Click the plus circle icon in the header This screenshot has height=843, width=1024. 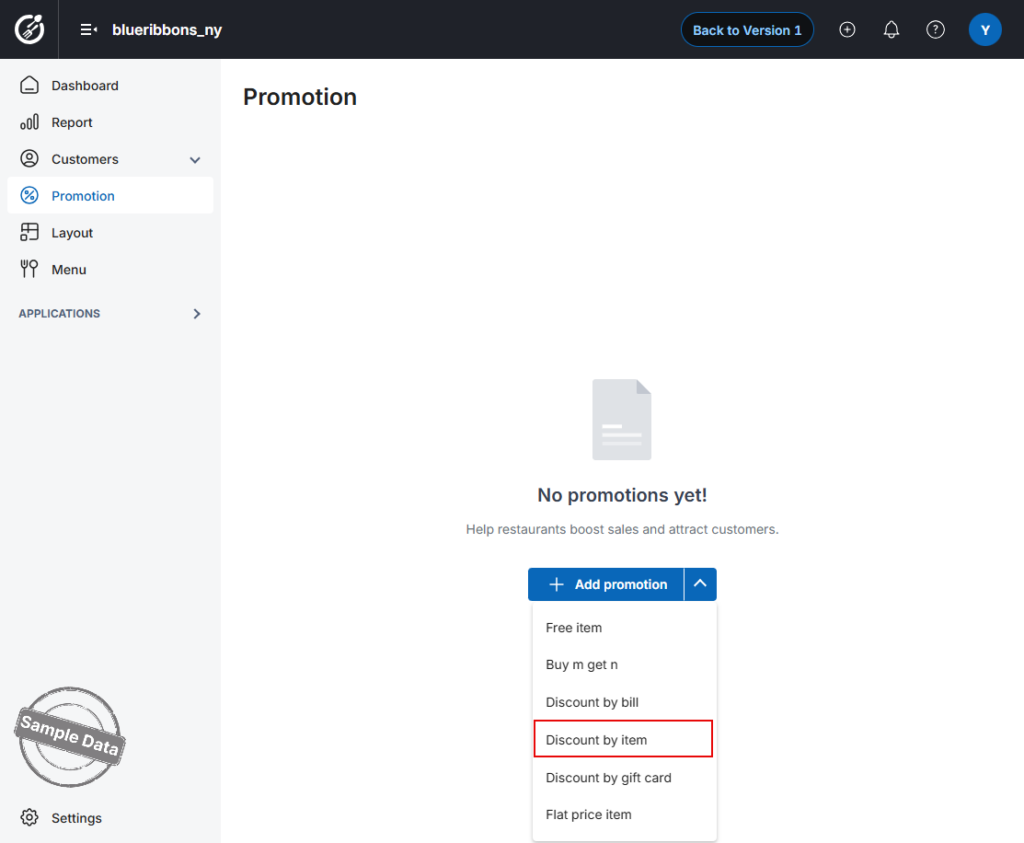tap(847, 29)
